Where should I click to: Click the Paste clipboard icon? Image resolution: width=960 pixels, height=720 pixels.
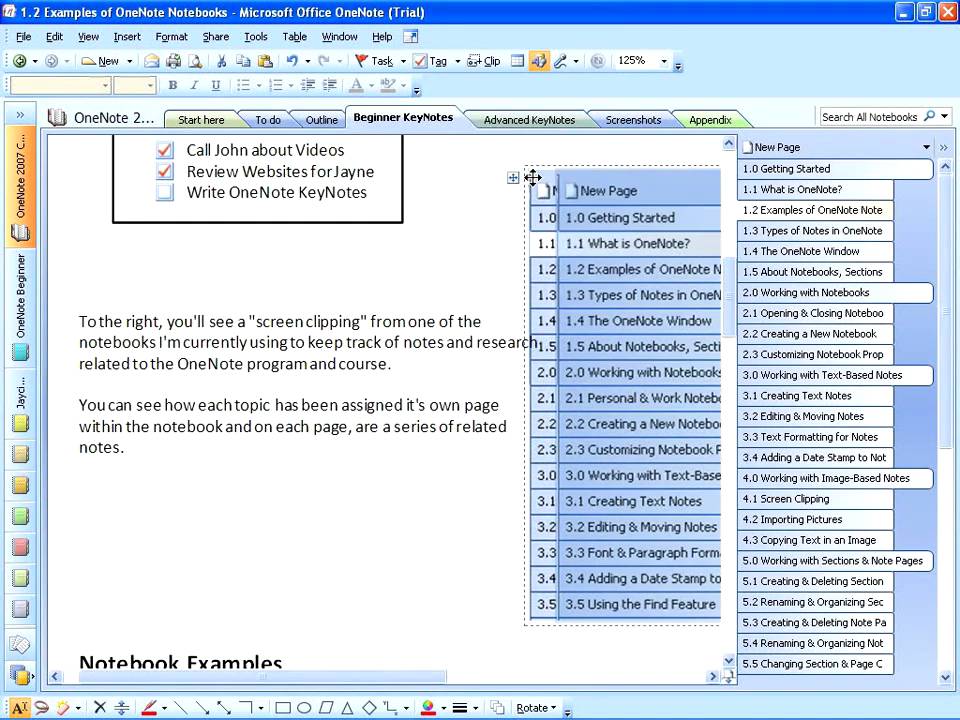tap(265, 61)
